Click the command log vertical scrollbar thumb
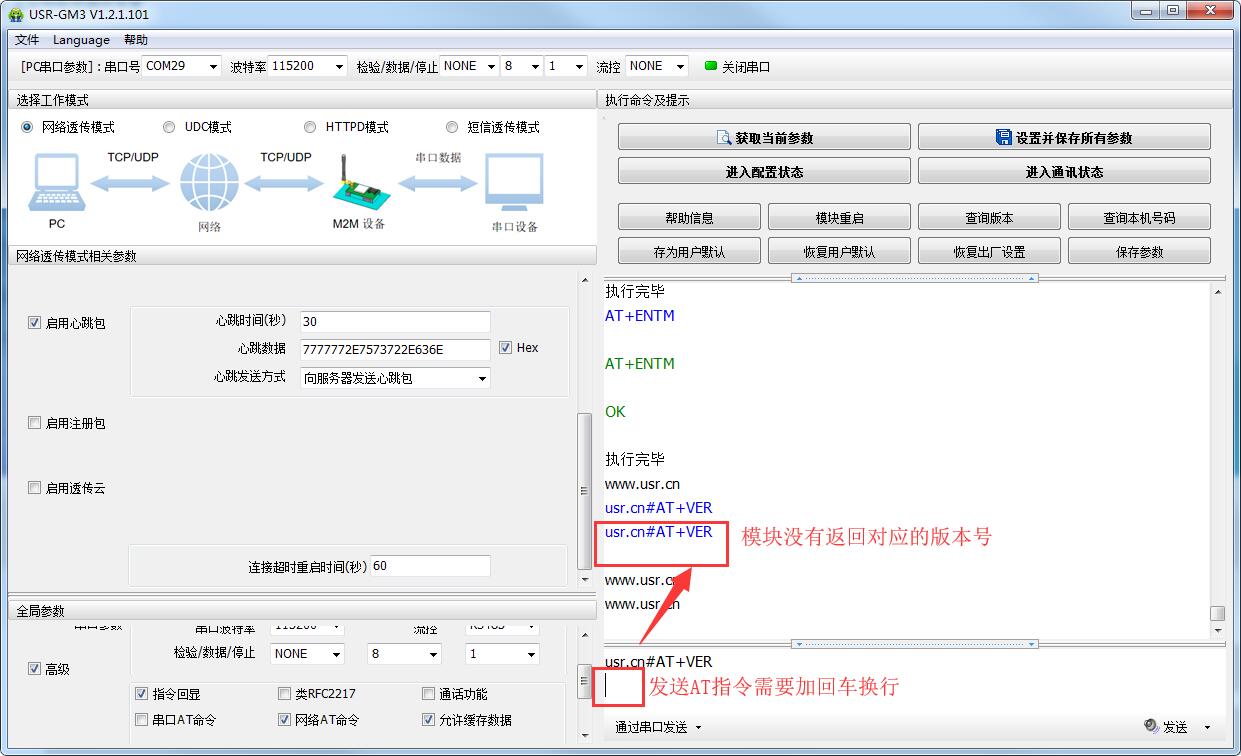The width and height of the screenshot is (1241, 756). (1217, 612)
